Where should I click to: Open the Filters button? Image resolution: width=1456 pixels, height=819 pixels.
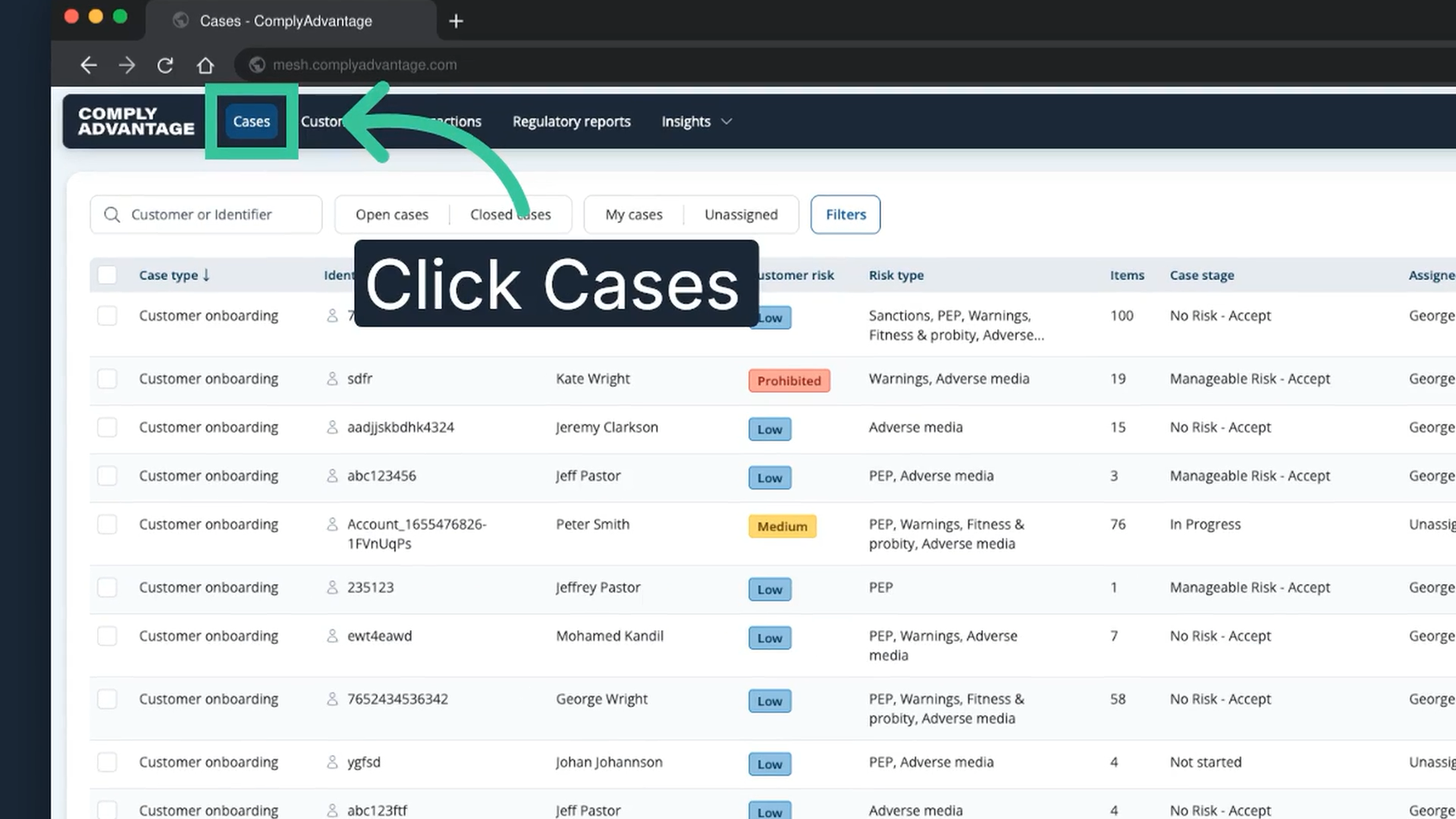846,215
